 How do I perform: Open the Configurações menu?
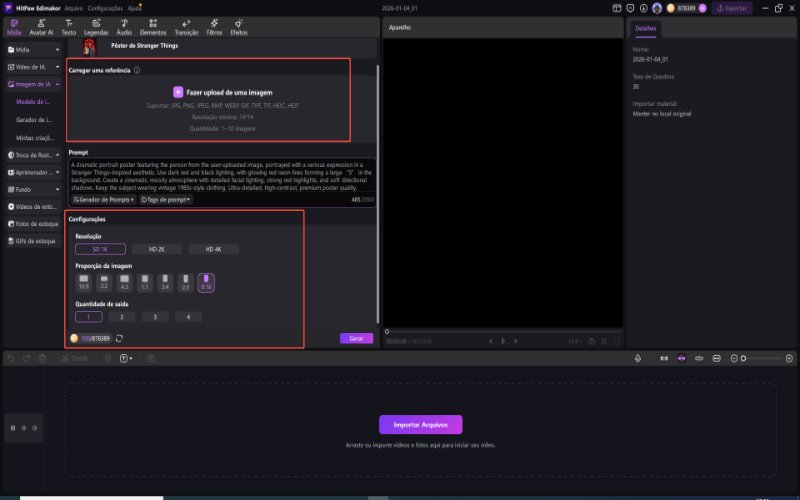[105, 8]
